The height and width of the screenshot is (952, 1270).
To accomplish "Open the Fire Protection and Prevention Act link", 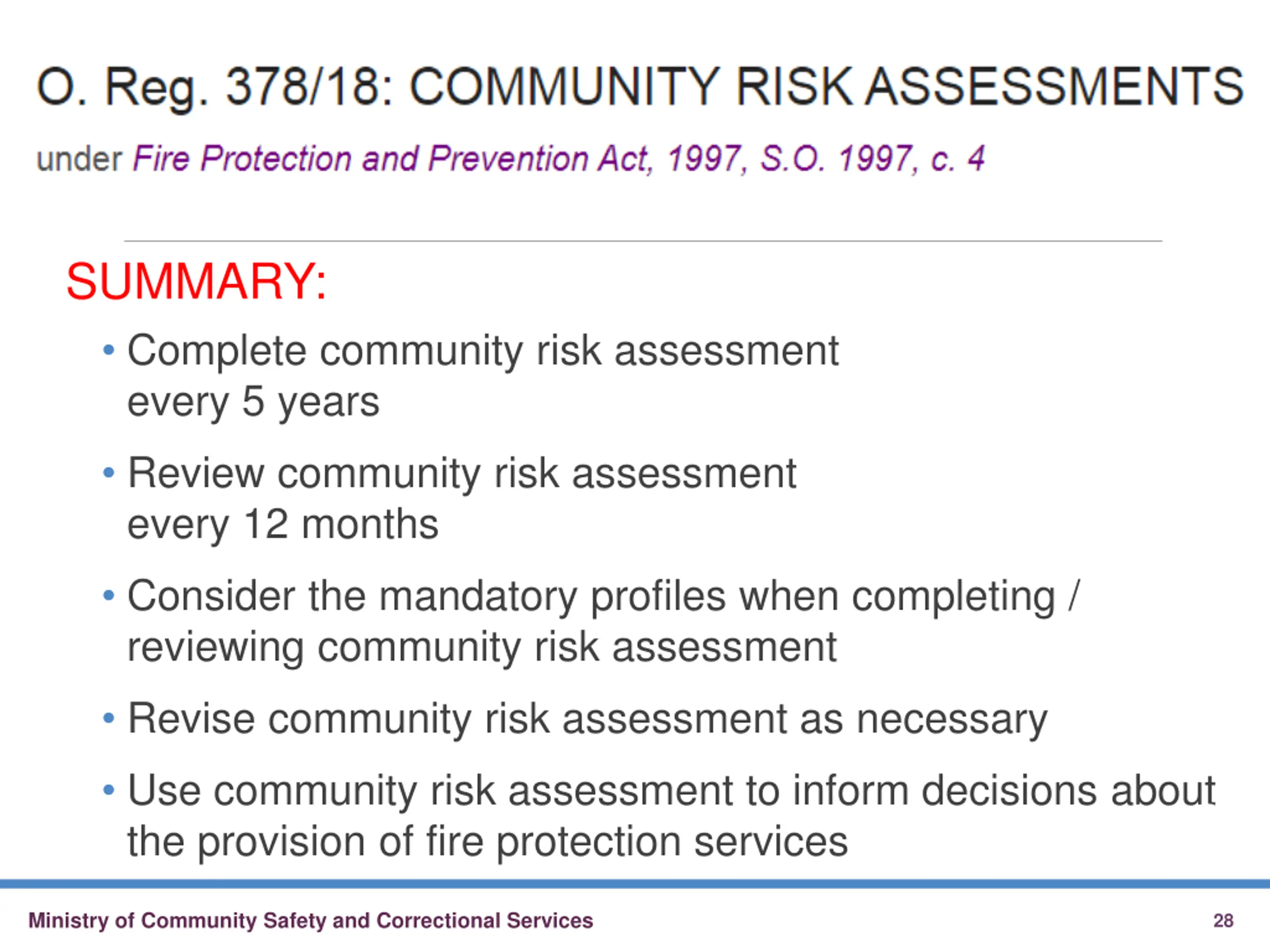I will coord(559,159).
